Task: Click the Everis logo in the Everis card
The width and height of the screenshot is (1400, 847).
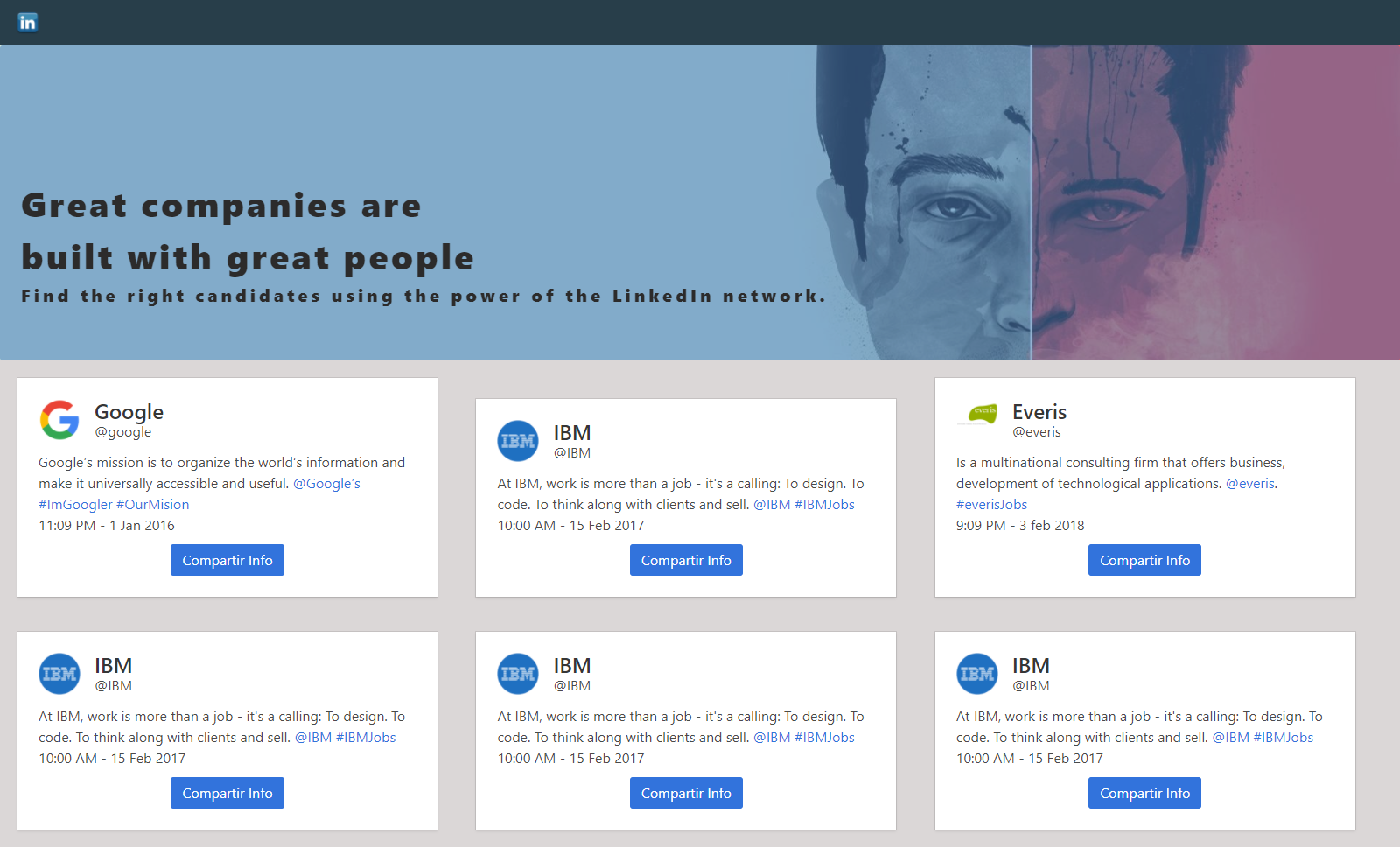Action: pyautogui.click(x=977, y=415)
